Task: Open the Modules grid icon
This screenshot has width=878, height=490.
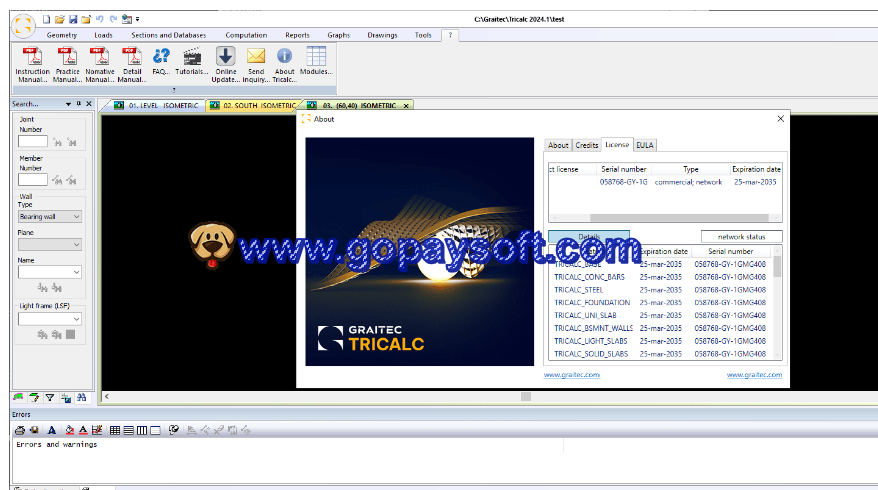Action: [x=316, y=62]
